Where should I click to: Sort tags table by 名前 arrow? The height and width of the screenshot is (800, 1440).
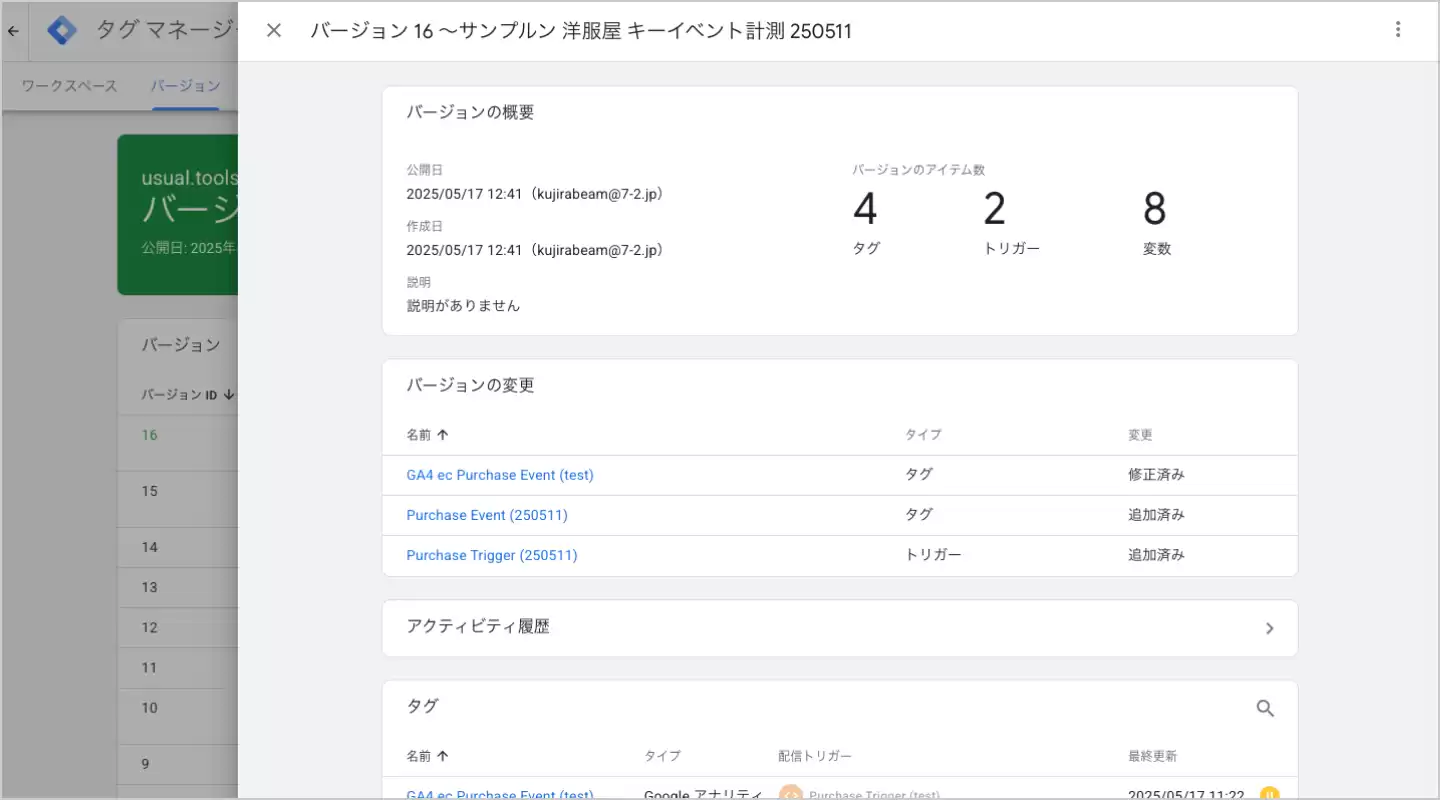443,756
